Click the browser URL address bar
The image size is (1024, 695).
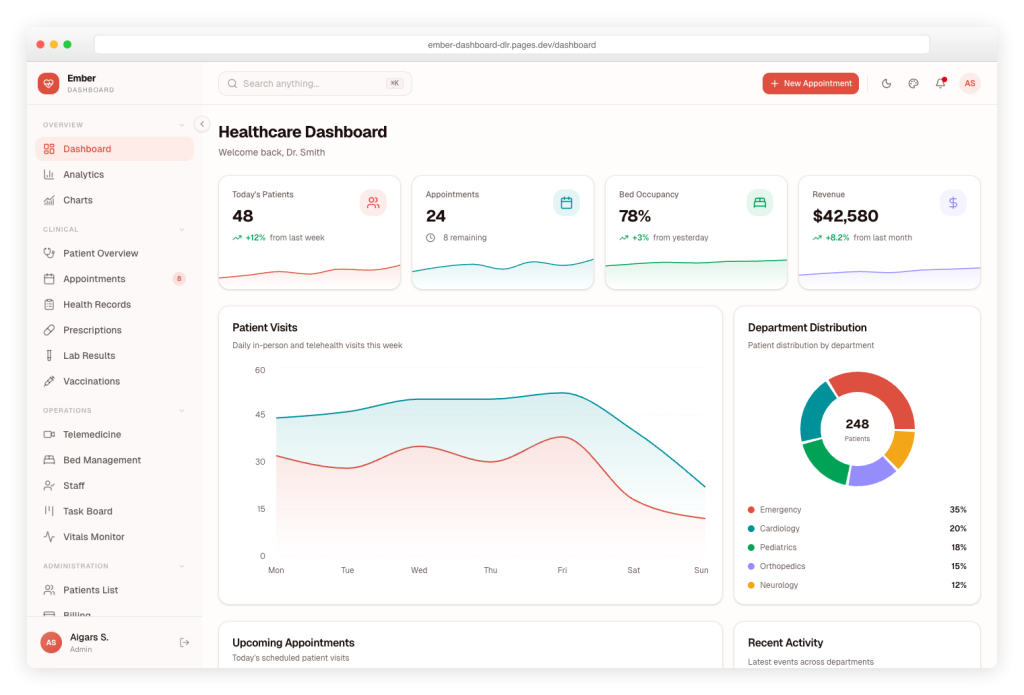(x=511, y=44)
